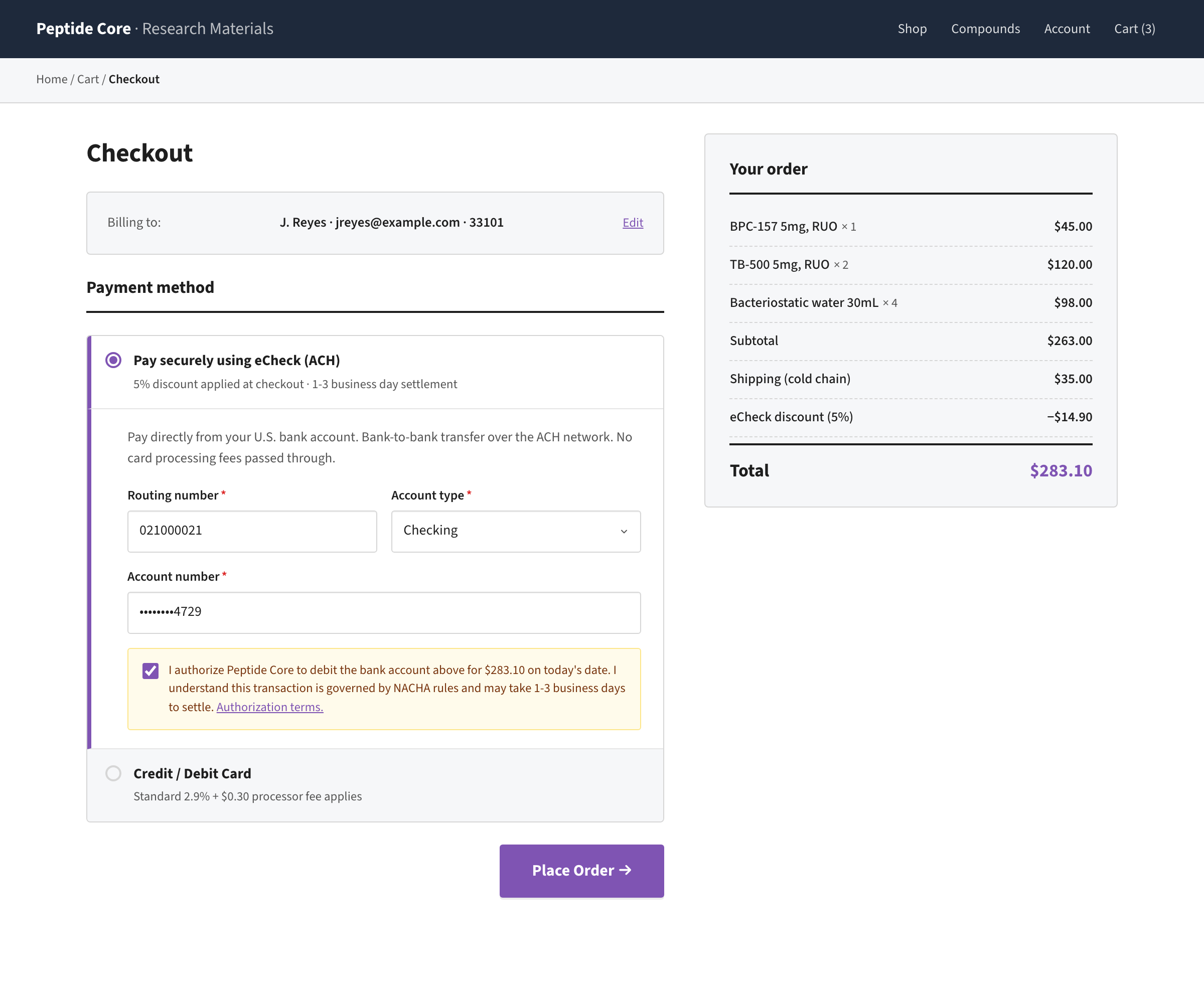Viewport: 1204px width, 1003px height.
Task: Click the TB-500 5mg, RUO order line
Action: click(x=911, y=264)
